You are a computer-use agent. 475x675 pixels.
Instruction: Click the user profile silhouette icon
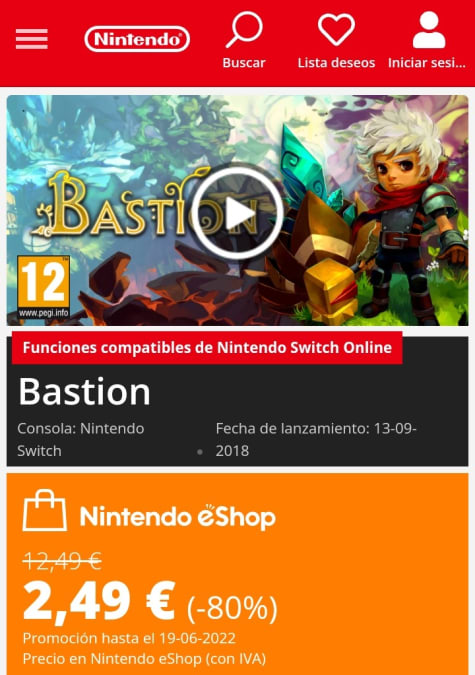tap(428, 30)
